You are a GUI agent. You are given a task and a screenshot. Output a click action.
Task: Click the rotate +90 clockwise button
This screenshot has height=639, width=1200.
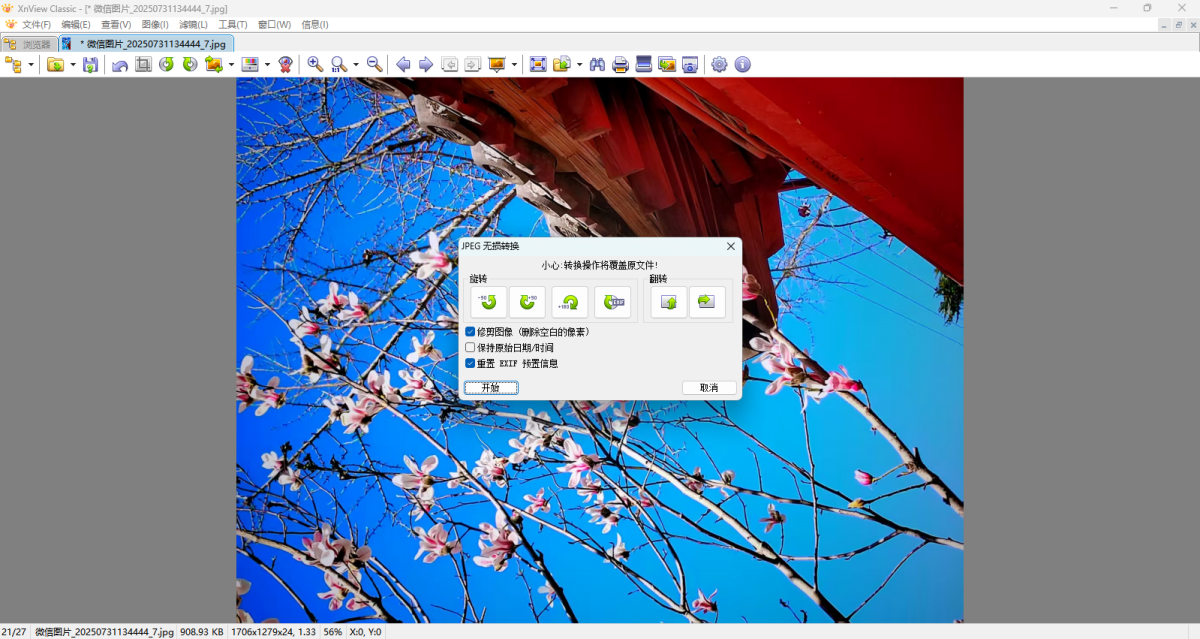pos(527,302)
